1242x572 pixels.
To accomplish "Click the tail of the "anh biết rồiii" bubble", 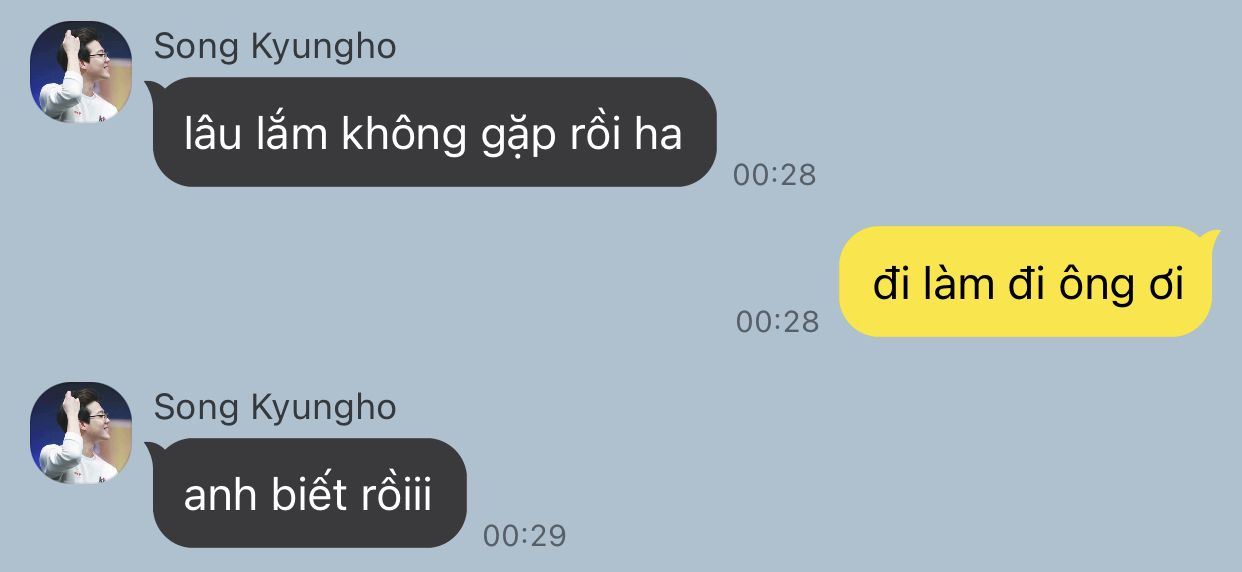I will tap(152, 449).
